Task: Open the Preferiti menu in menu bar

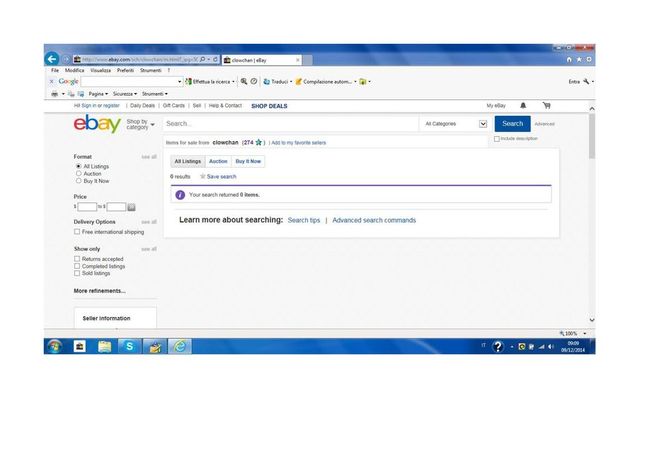Action: point(125,71)
